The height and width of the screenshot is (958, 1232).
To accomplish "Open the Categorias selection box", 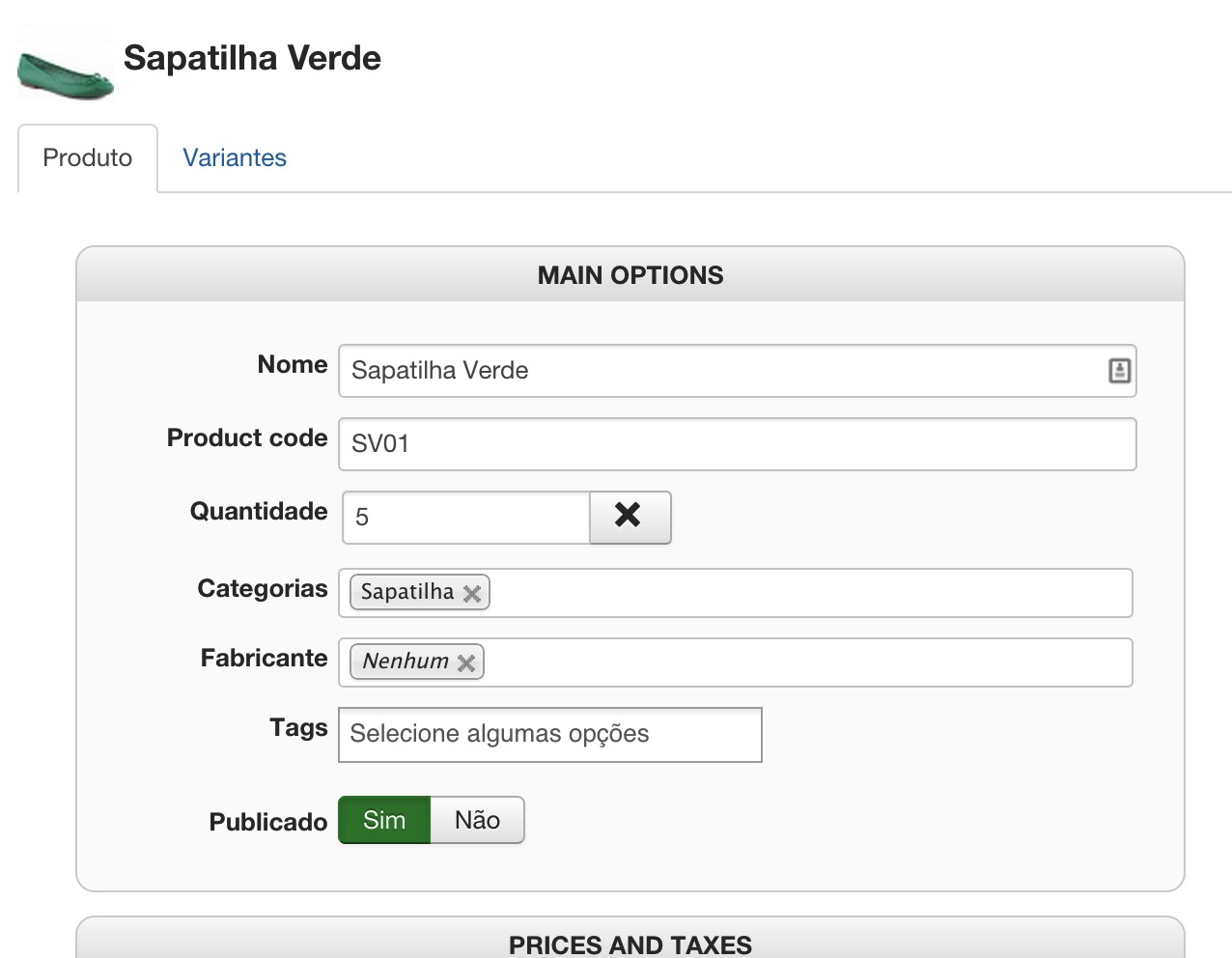I will [x=809, y=592].
